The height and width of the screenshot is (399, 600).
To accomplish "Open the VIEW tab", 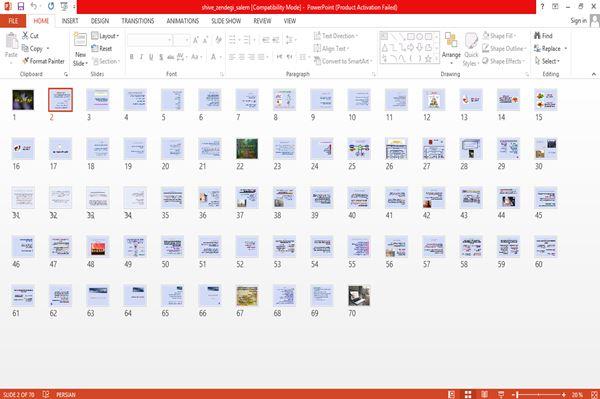I will pos(290,21).
